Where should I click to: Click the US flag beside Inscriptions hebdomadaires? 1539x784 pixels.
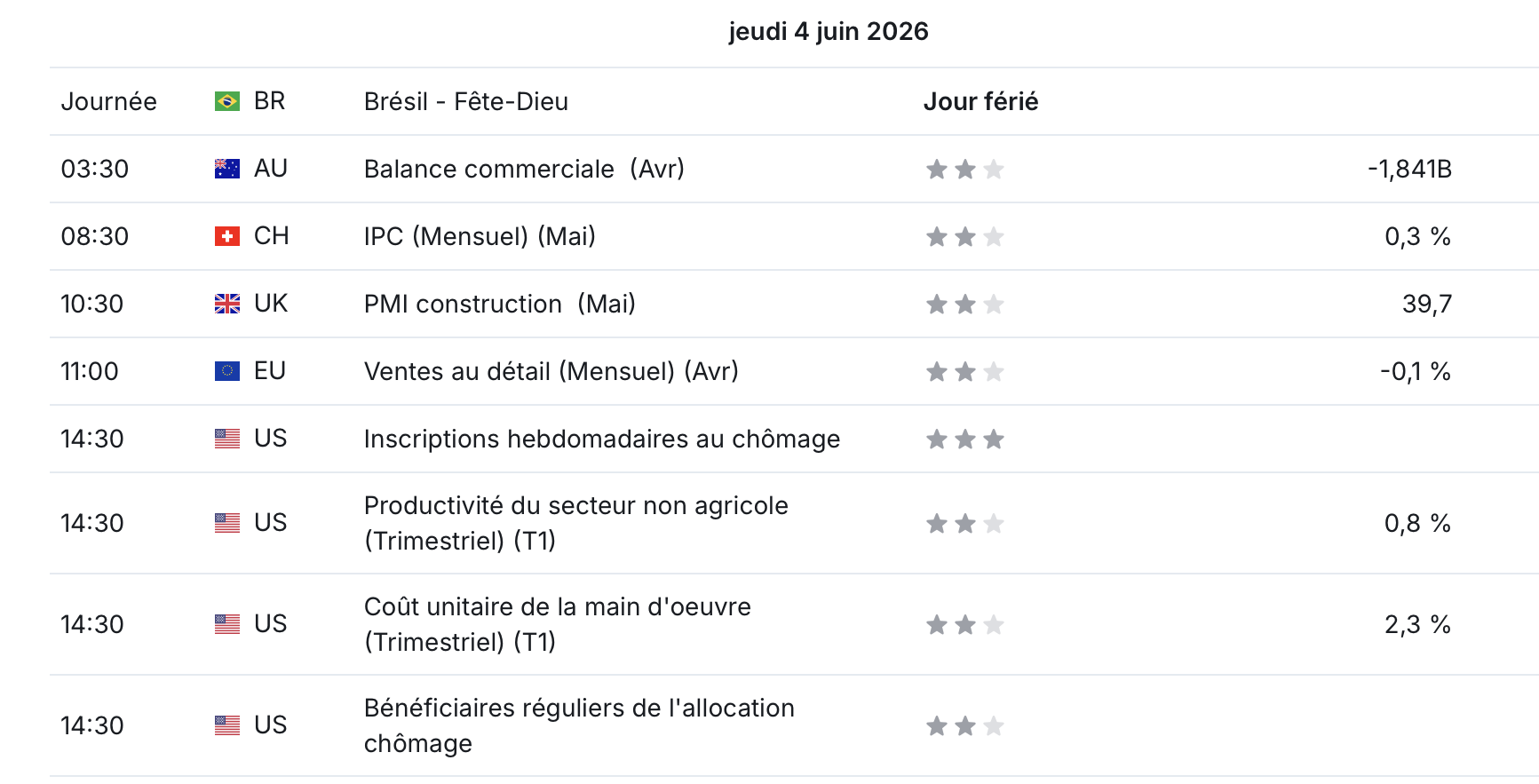[227, 439]
